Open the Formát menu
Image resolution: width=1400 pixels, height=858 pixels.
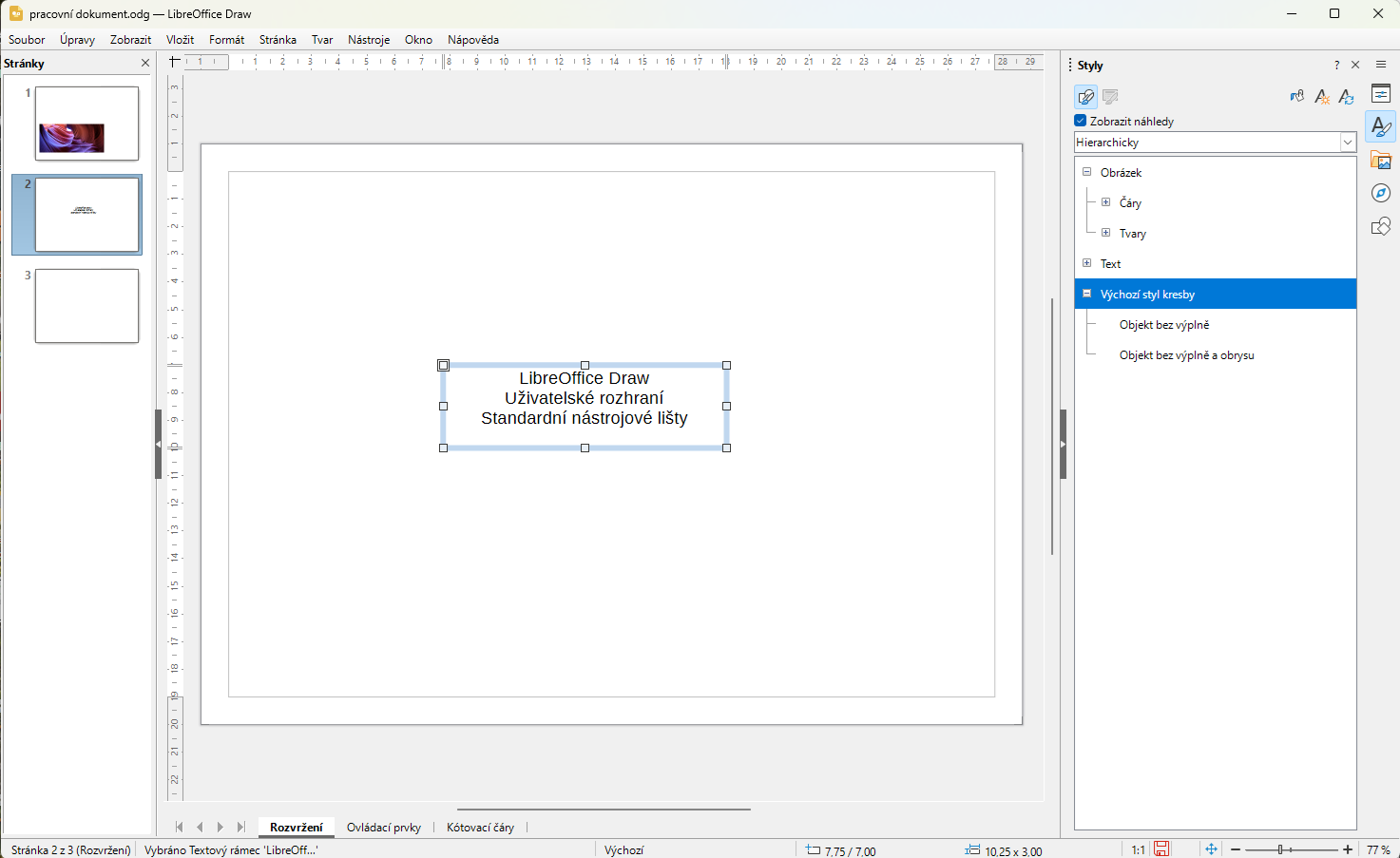[226, 40]
